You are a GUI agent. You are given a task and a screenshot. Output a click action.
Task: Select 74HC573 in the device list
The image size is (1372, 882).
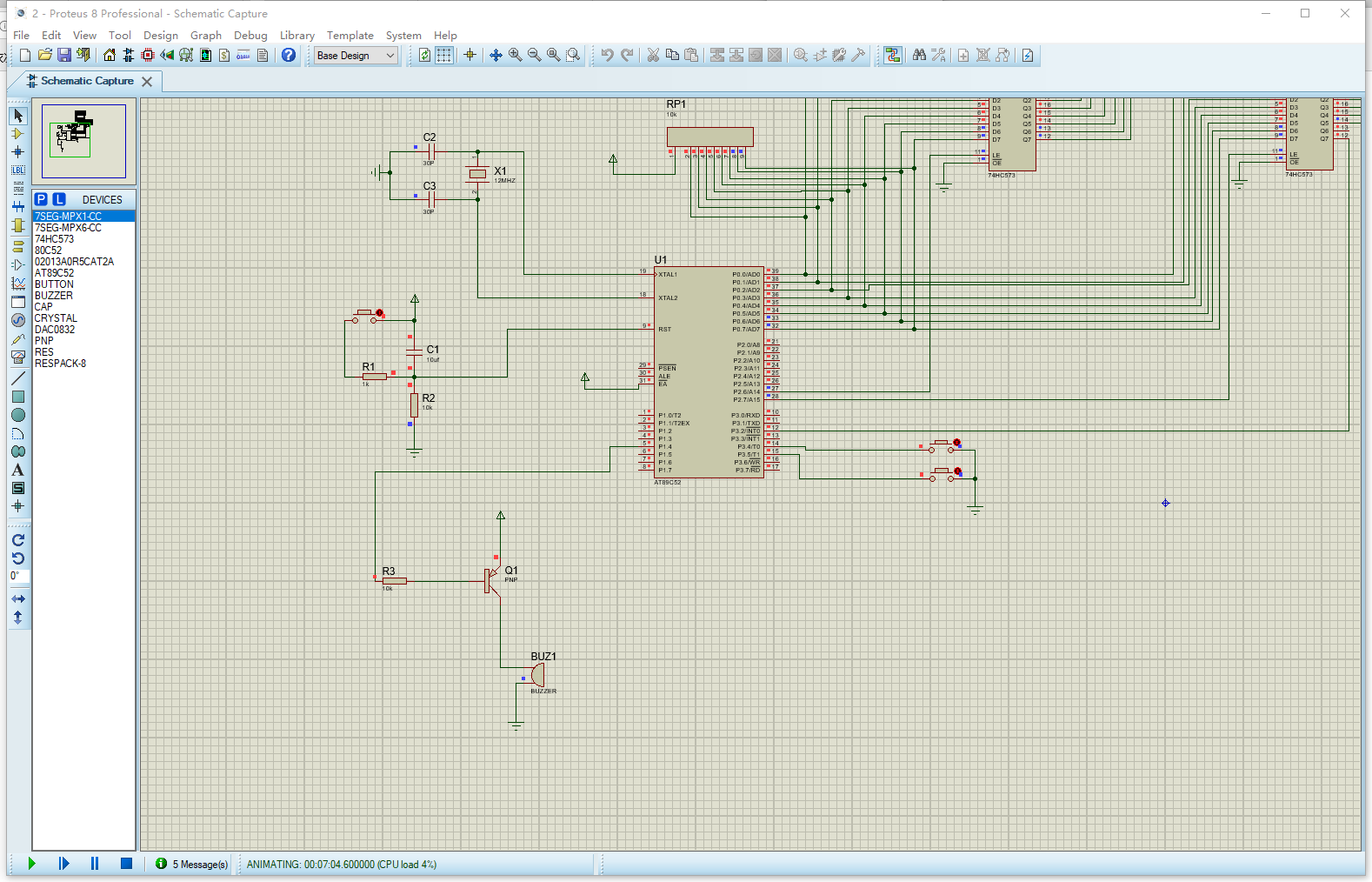(x=83, y=239)
